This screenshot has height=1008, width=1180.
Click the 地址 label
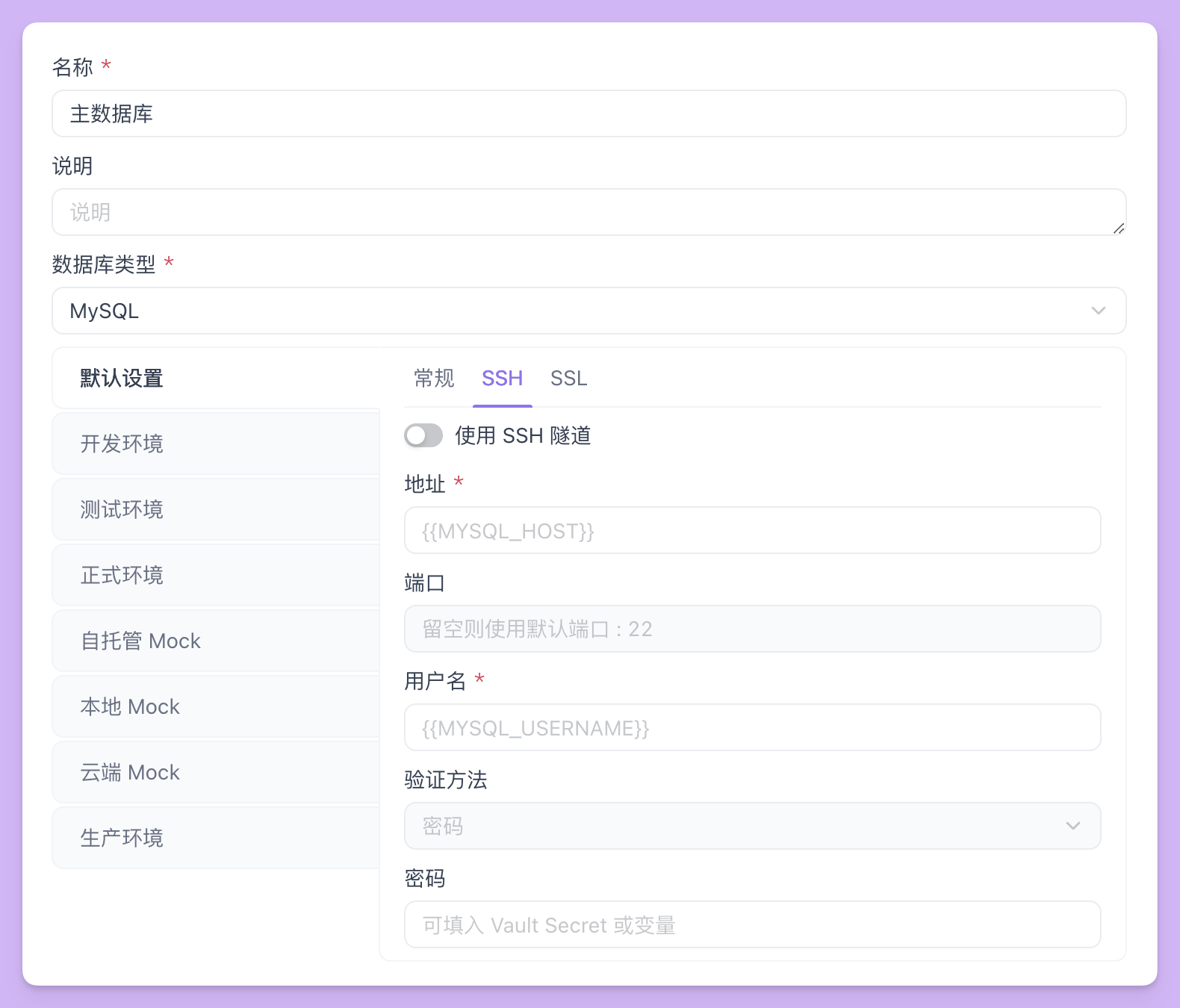(425, 484)
